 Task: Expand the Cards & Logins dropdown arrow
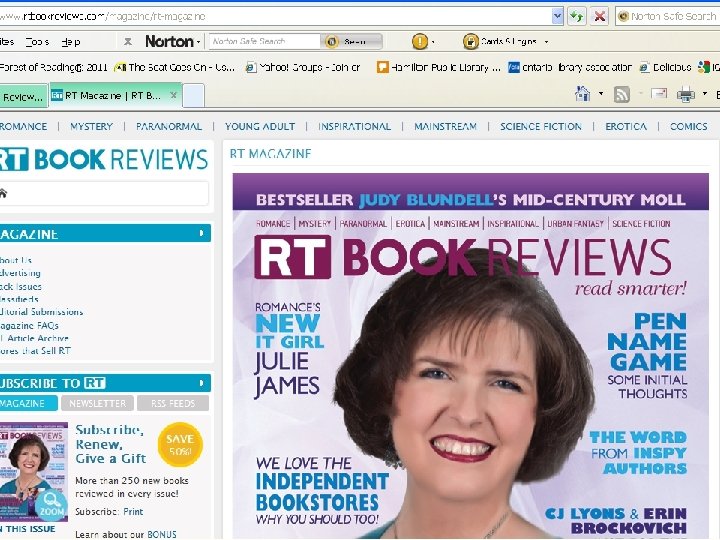click(546, 42)
